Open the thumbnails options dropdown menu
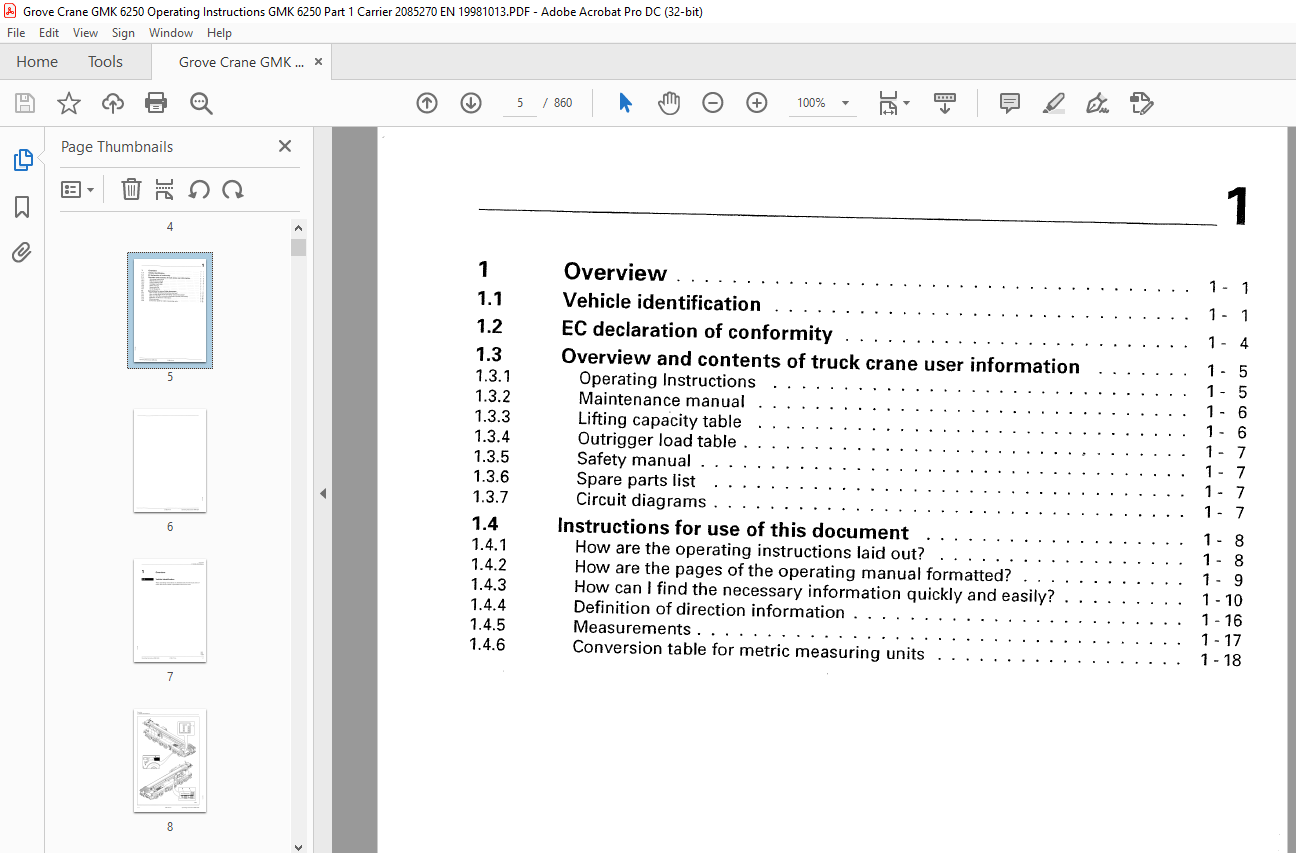Viewport: 1296px width, 853px height. (x=77, y=189)
